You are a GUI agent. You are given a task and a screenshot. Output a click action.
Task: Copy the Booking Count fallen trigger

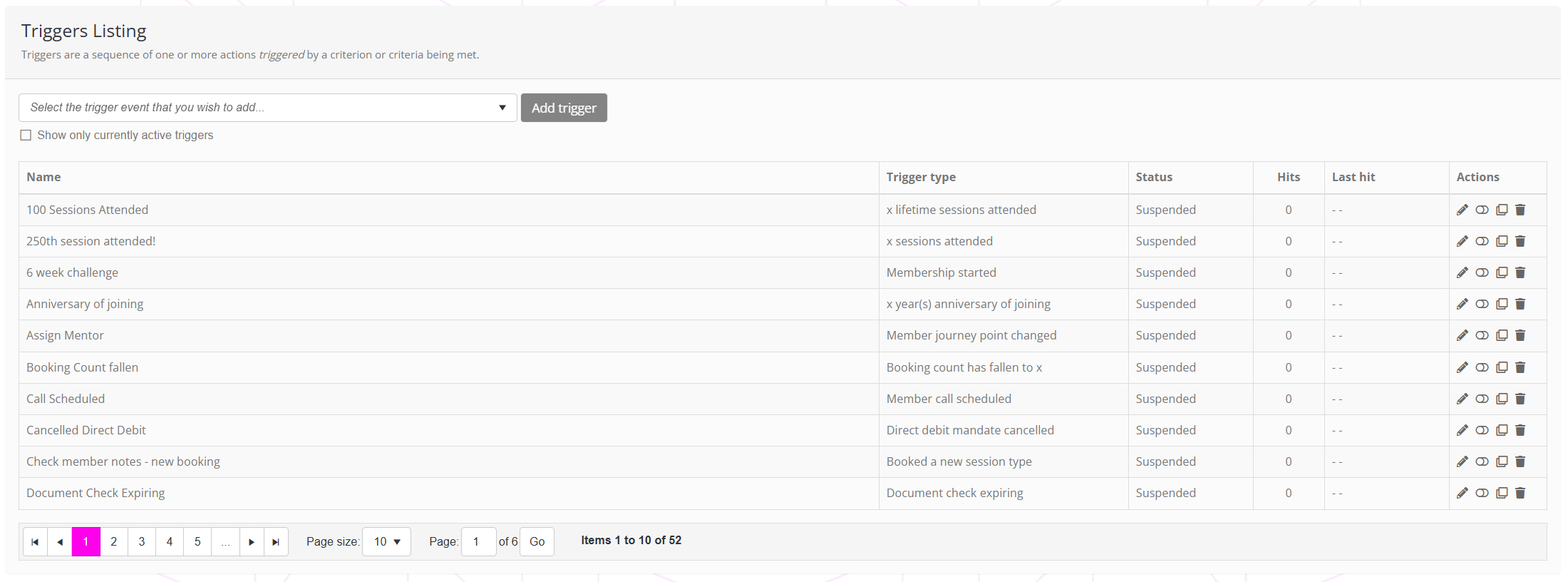(x=1502, y=367)
